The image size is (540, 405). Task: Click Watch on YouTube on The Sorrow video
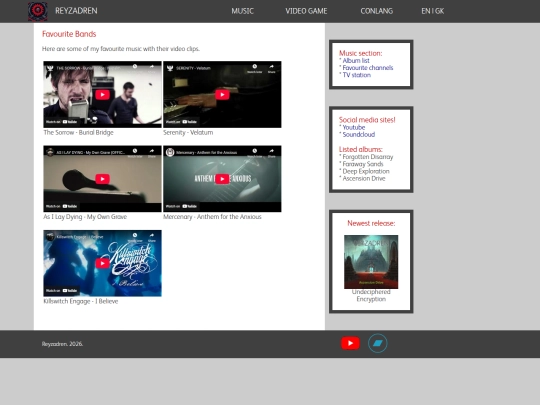[62, 122]
